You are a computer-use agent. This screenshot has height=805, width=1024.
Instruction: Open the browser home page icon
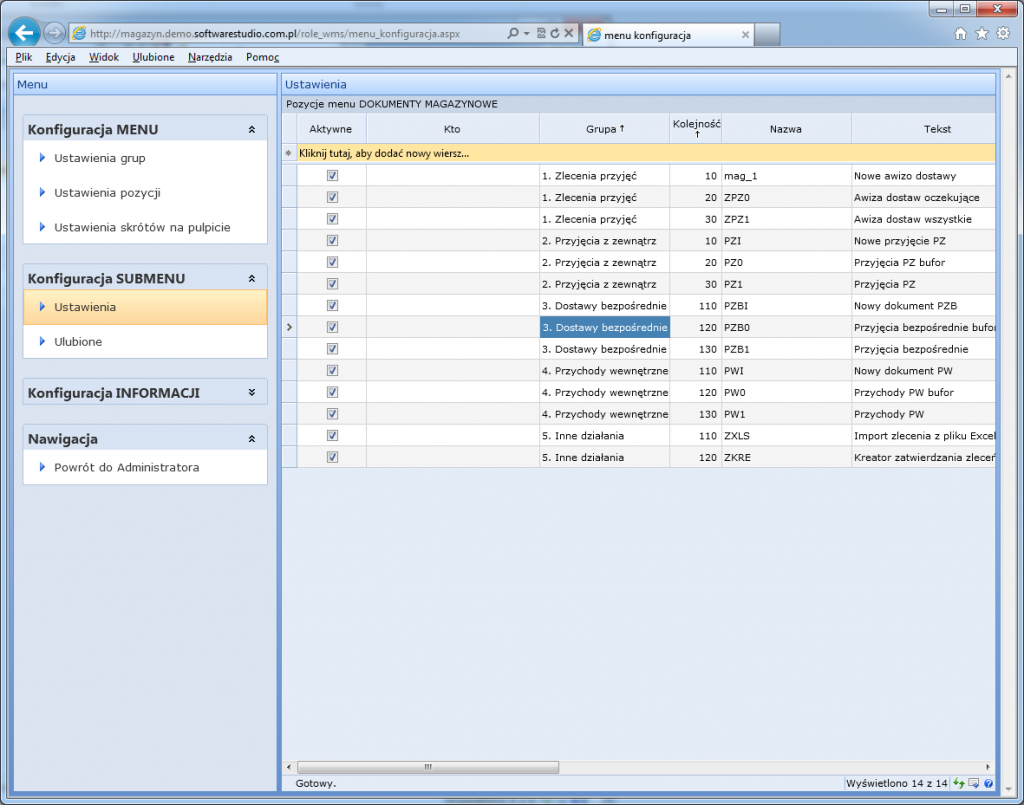point(960,33)
